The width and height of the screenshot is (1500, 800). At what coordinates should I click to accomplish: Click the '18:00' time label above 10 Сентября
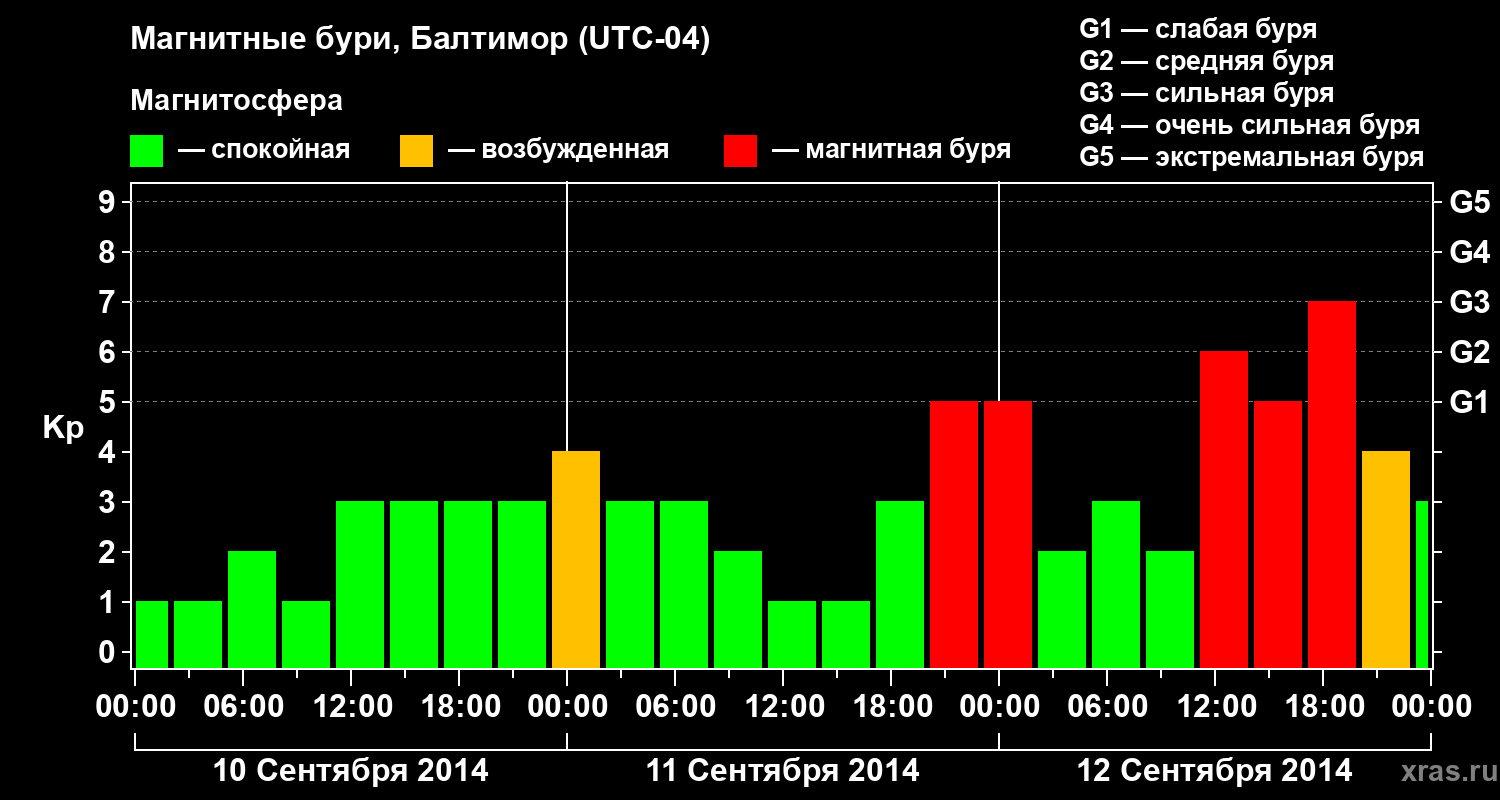pos(459,707)
